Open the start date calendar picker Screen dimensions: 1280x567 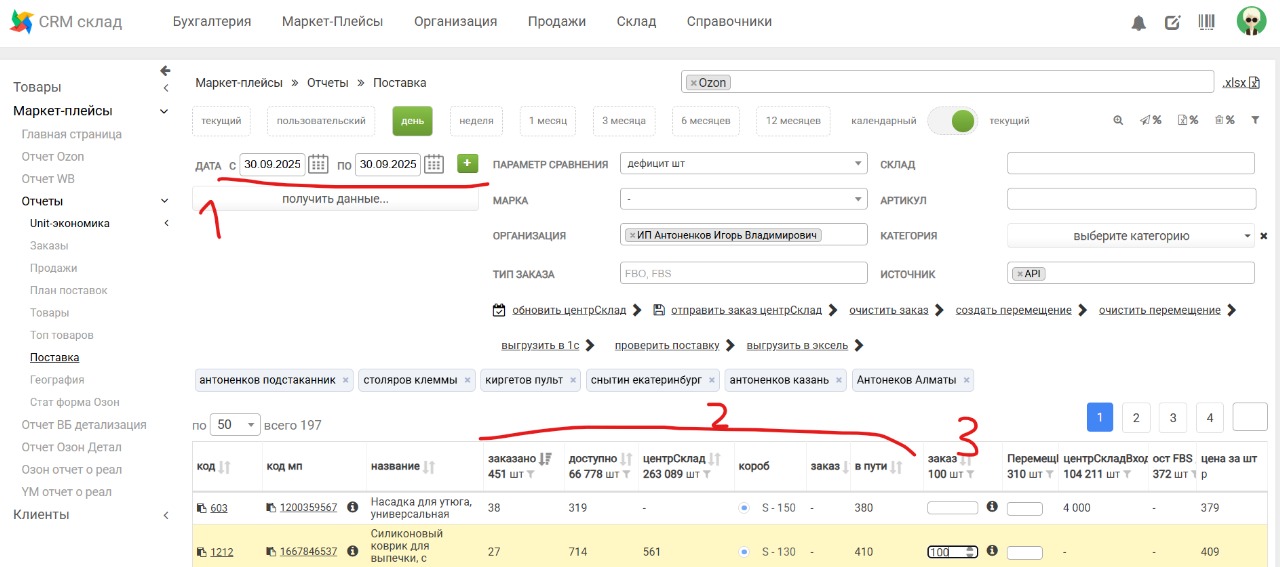point(318,164)
